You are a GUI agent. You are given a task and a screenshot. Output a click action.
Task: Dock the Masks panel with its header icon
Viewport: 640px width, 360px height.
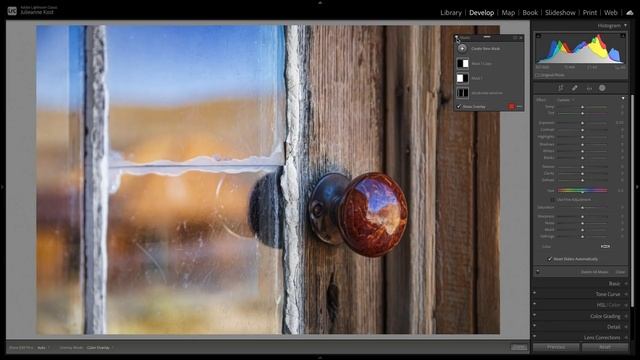tap(515, 38)
